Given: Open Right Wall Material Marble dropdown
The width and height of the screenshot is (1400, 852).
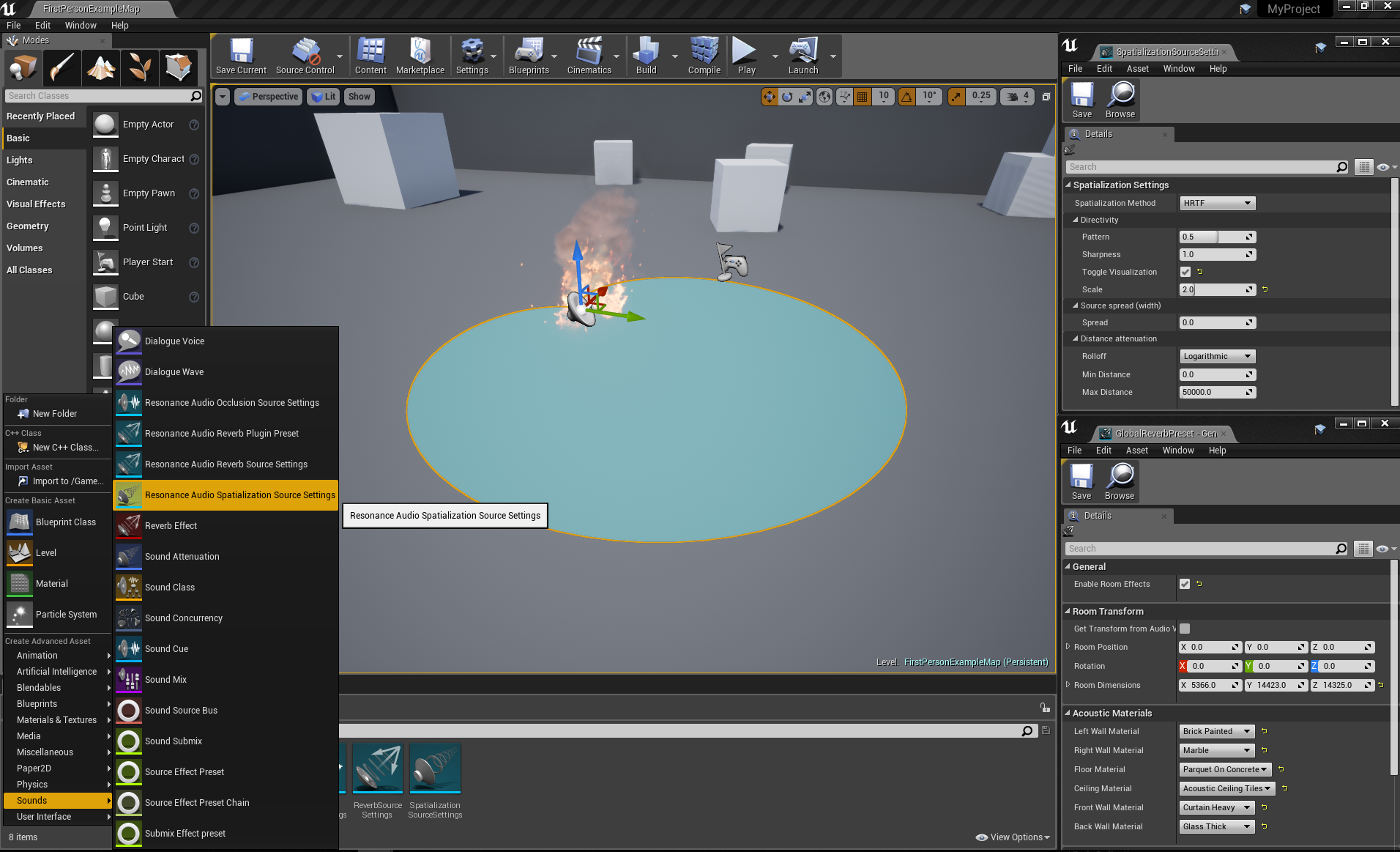Looking at the screenshot, I should pyautogui.click(x=1217, y=750).
